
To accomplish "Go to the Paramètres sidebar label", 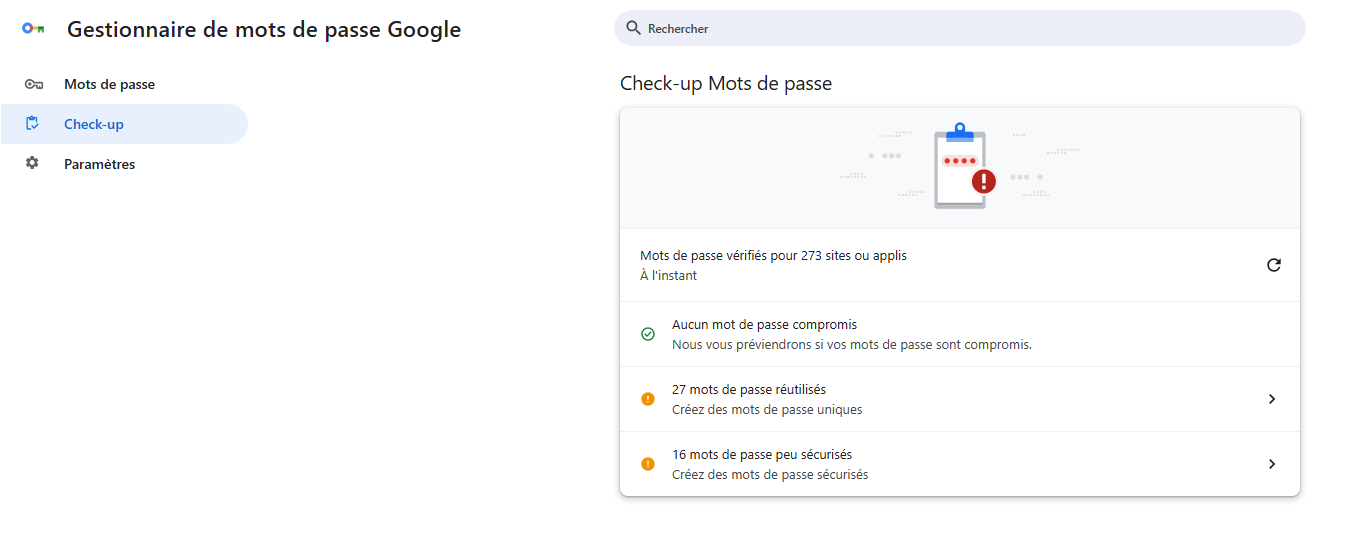I will (99, 164).
